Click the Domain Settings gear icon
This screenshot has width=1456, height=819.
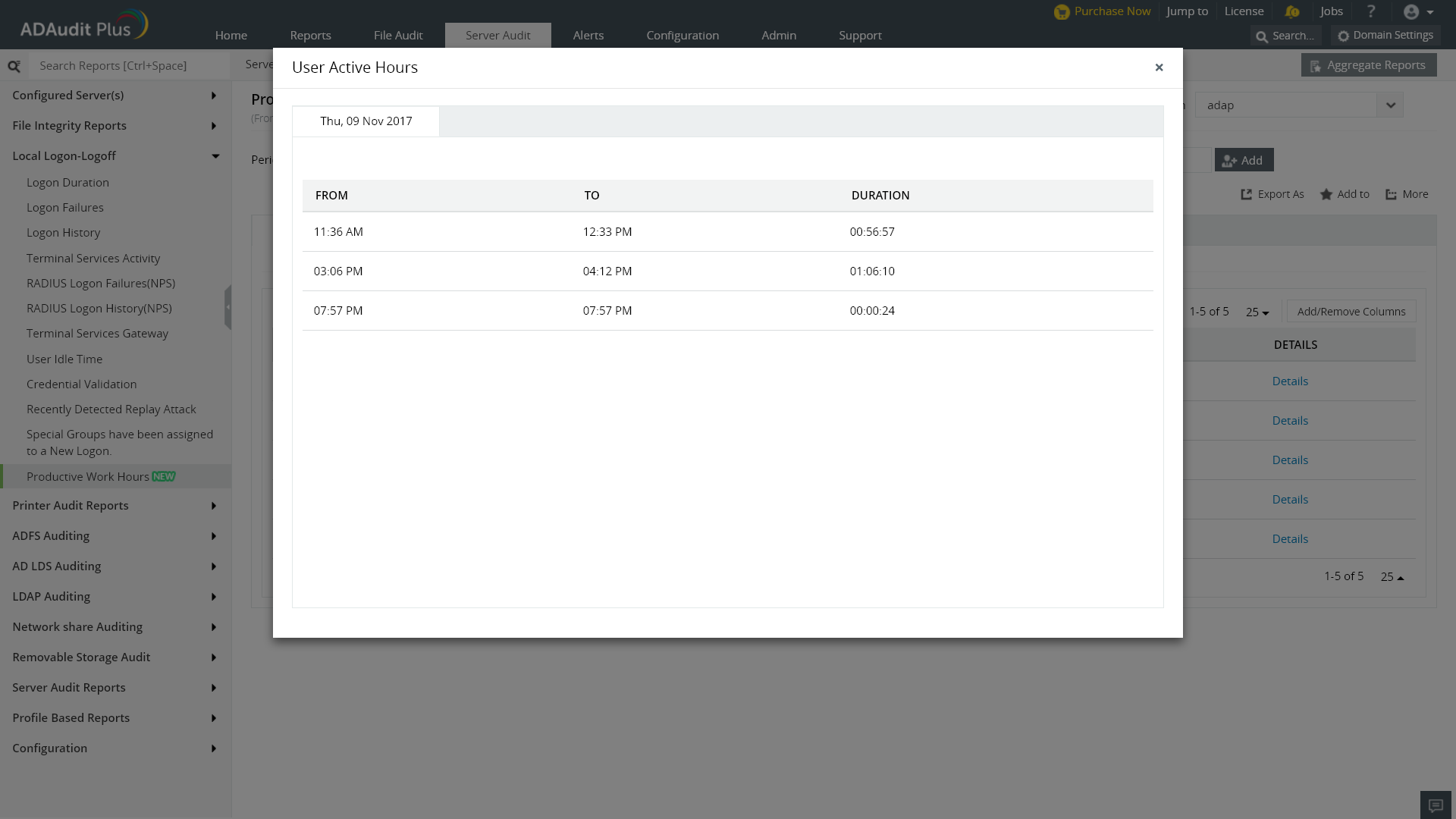(x=1343, y=36)
